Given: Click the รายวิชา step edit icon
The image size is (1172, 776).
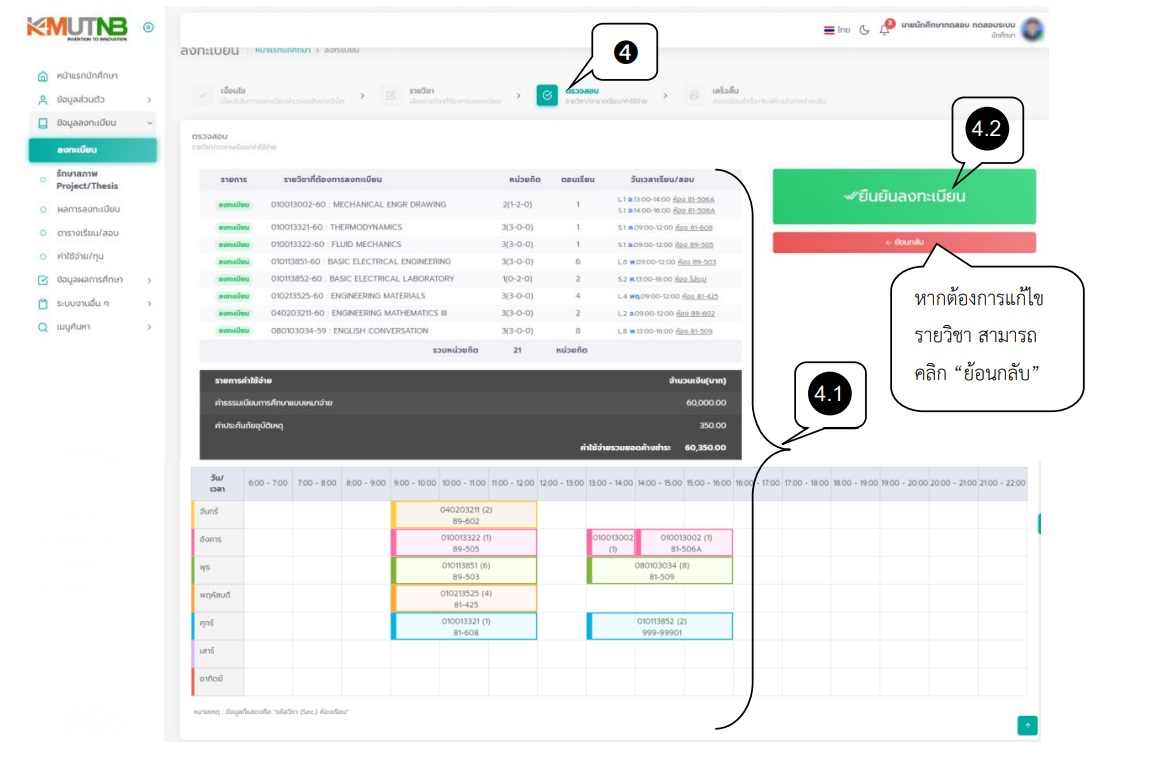Looking at the screenshot, I should click(x=391, y=96).
